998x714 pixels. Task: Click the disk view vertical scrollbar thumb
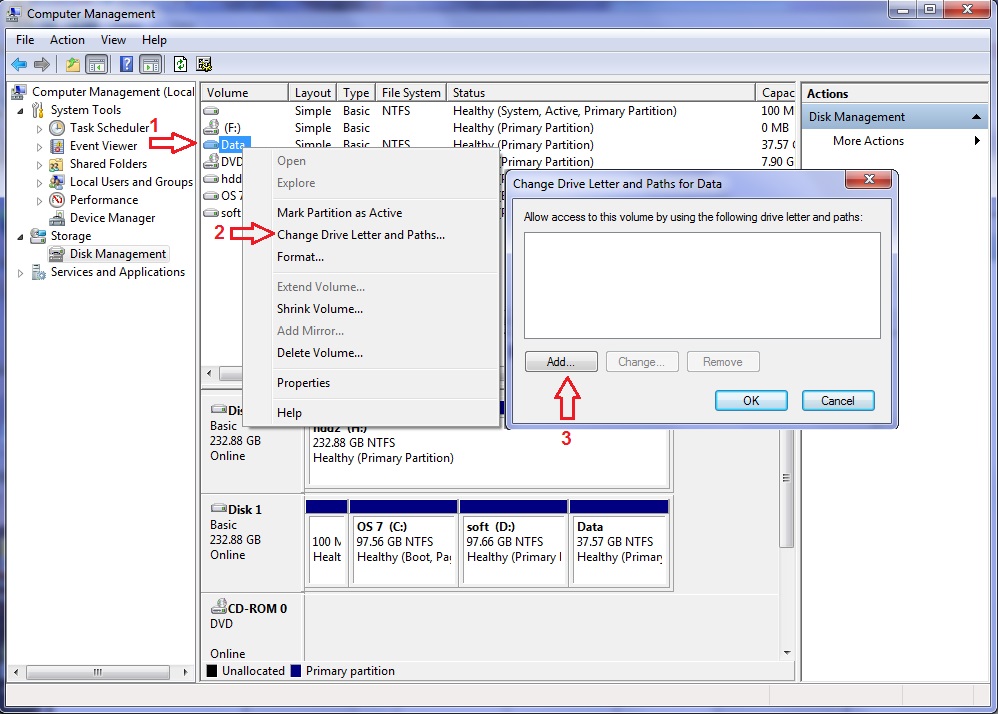pos(787,488)
